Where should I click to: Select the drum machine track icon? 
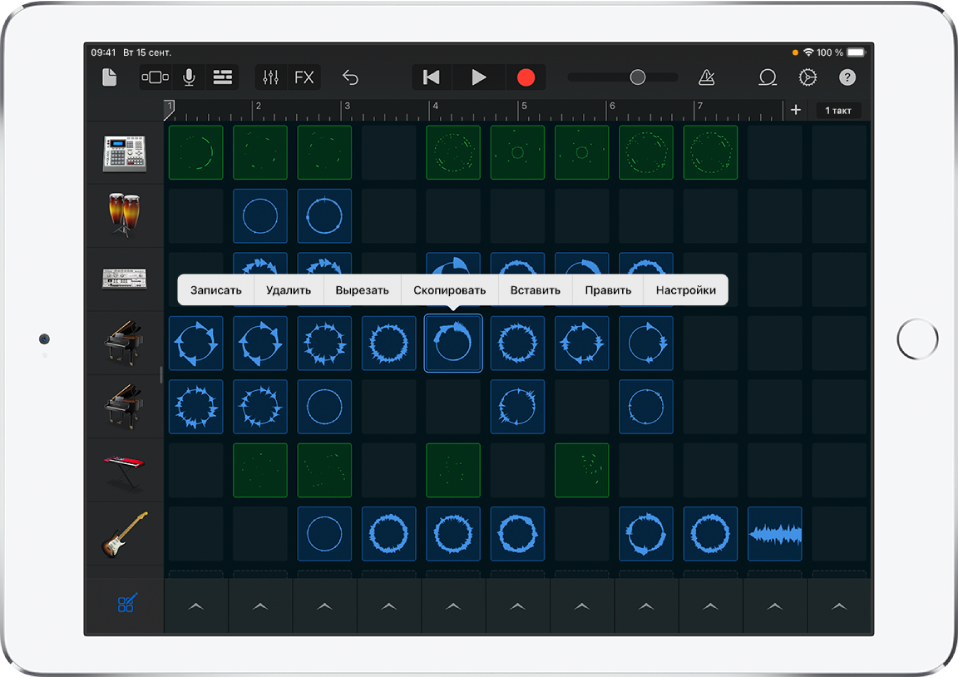point(124,152)
